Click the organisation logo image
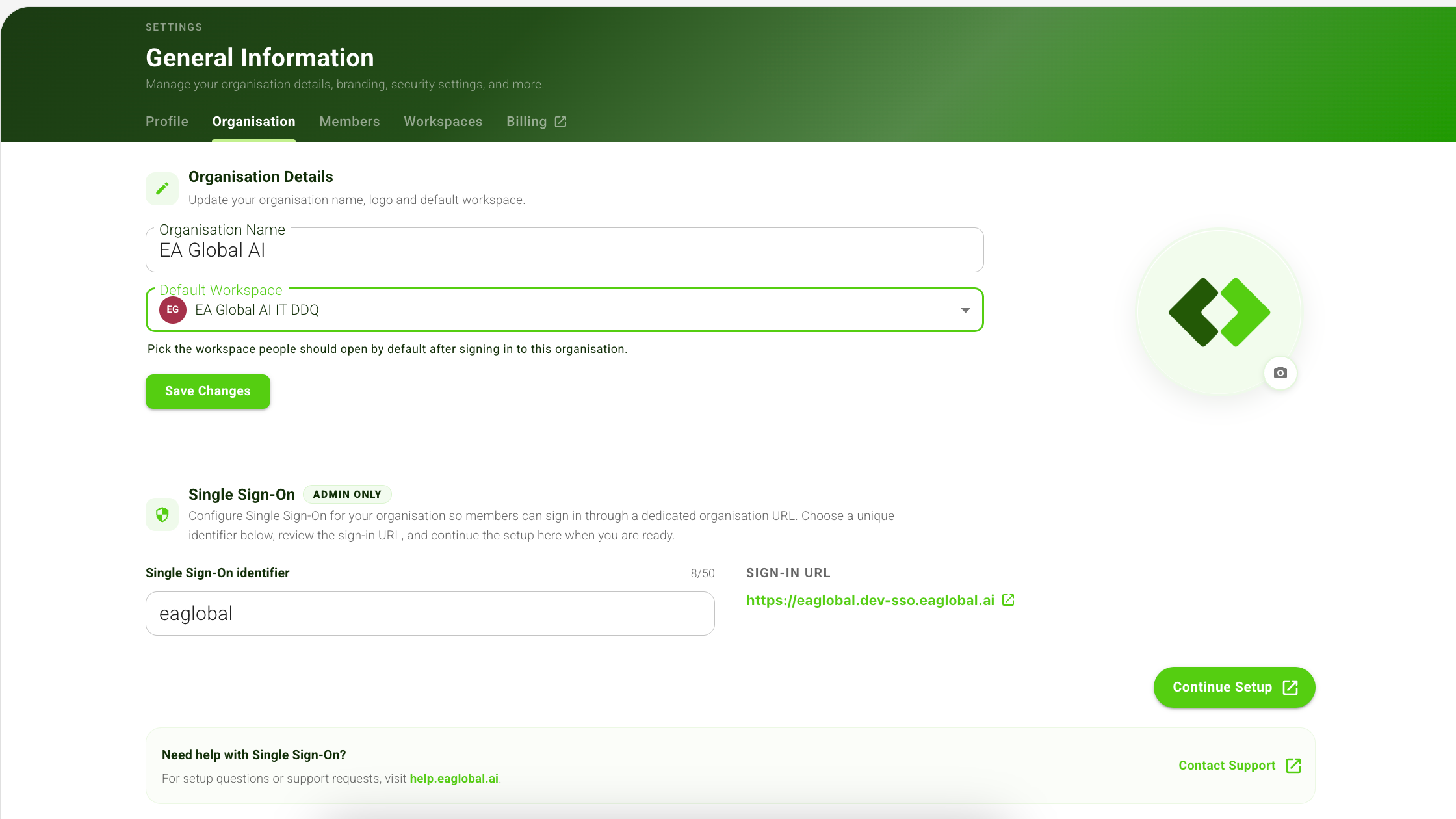This screenshot has height=819, width=1456. click(1219, 312)
